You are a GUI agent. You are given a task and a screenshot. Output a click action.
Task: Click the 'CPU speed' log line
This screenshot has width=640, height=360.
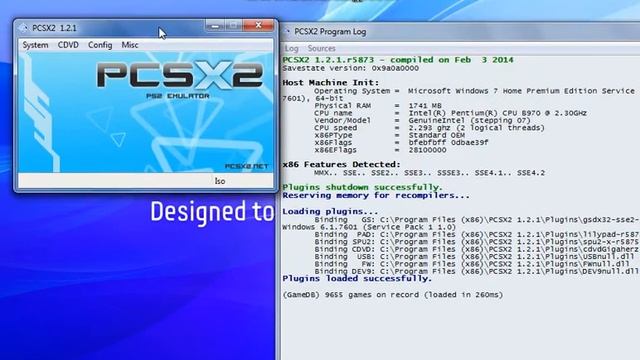pos(429,128)
